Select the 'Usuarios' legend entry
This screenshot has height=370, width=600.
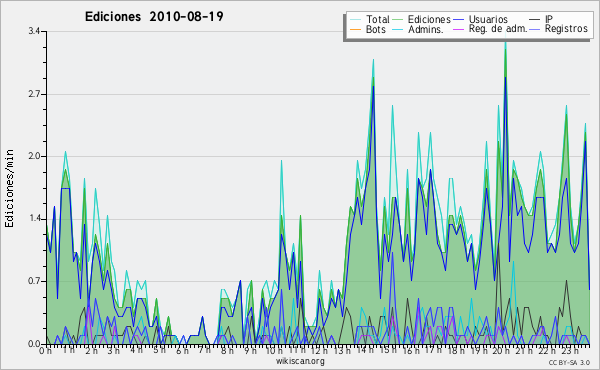[488, 19]
